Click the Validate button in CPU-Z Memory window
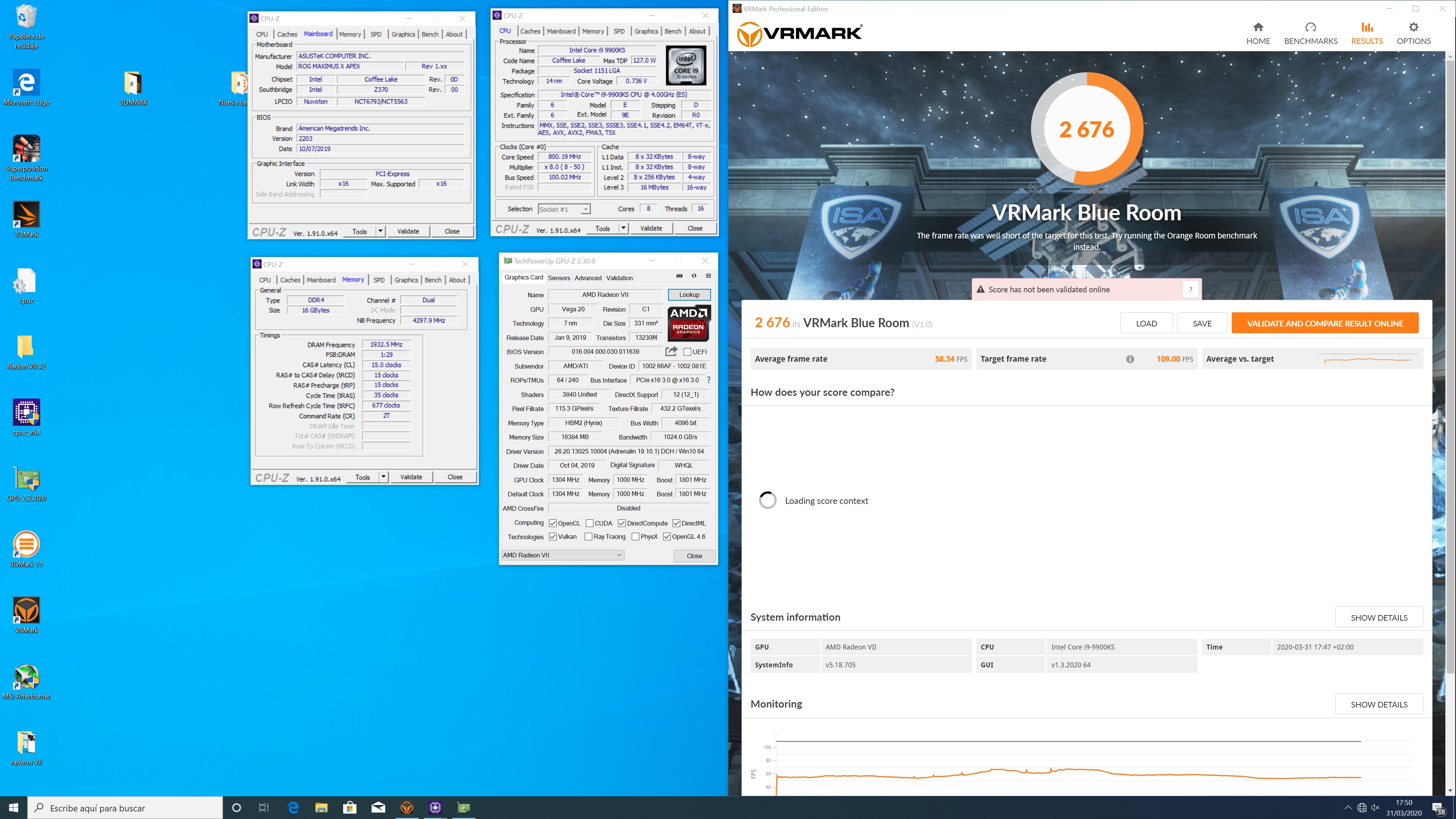The height and width of the screenshot is (819, 1456). (411, 477)
